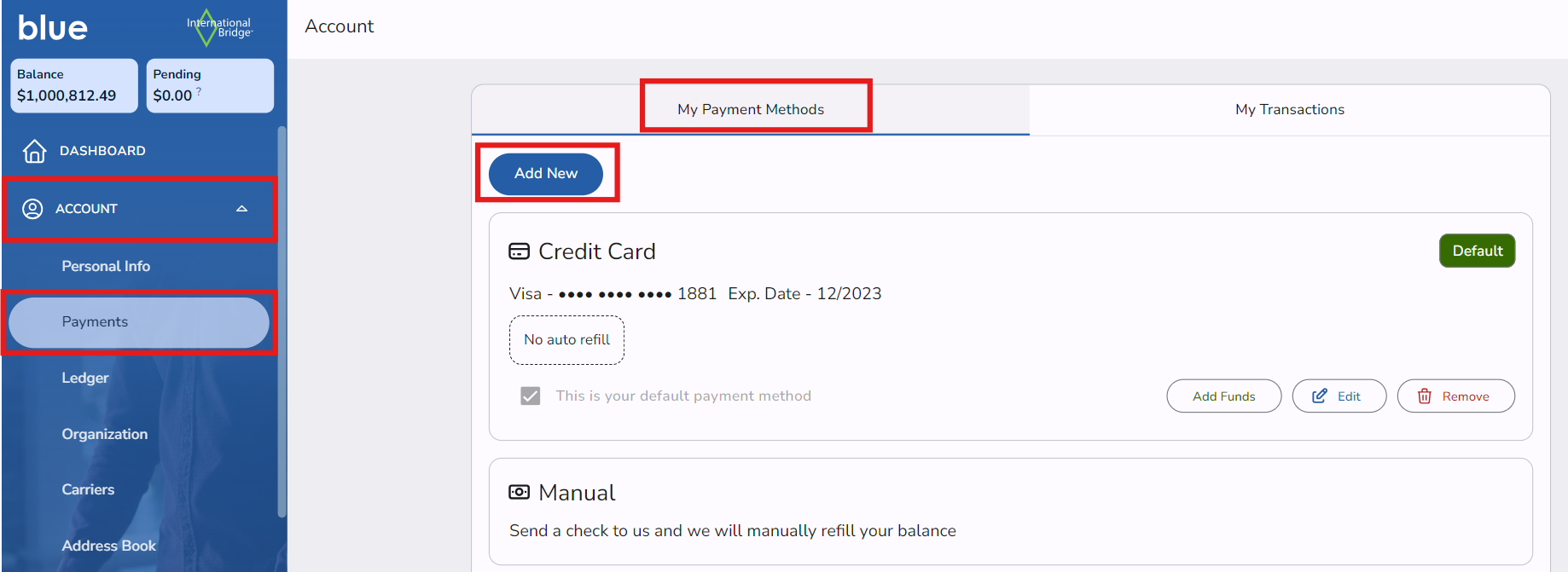Image resolution: width=1568 pixels, height=572 pixels.
Task: Click the Add Funds button
Action: 1223,396
